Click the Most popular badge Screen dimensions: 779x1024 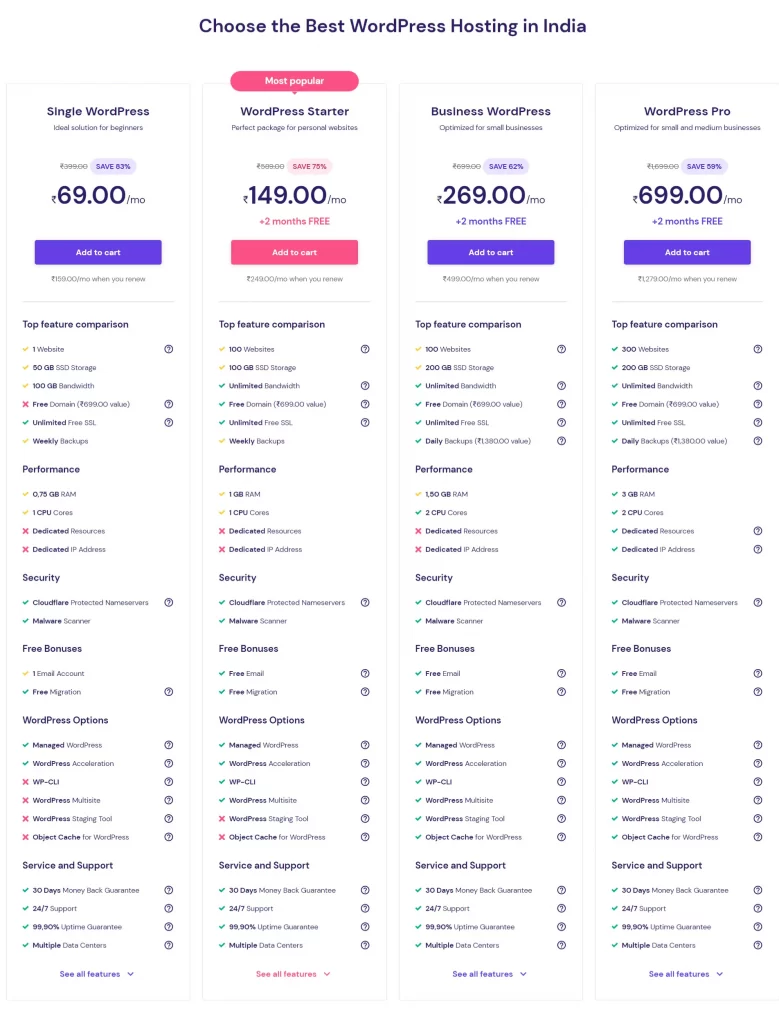point(294,81)
